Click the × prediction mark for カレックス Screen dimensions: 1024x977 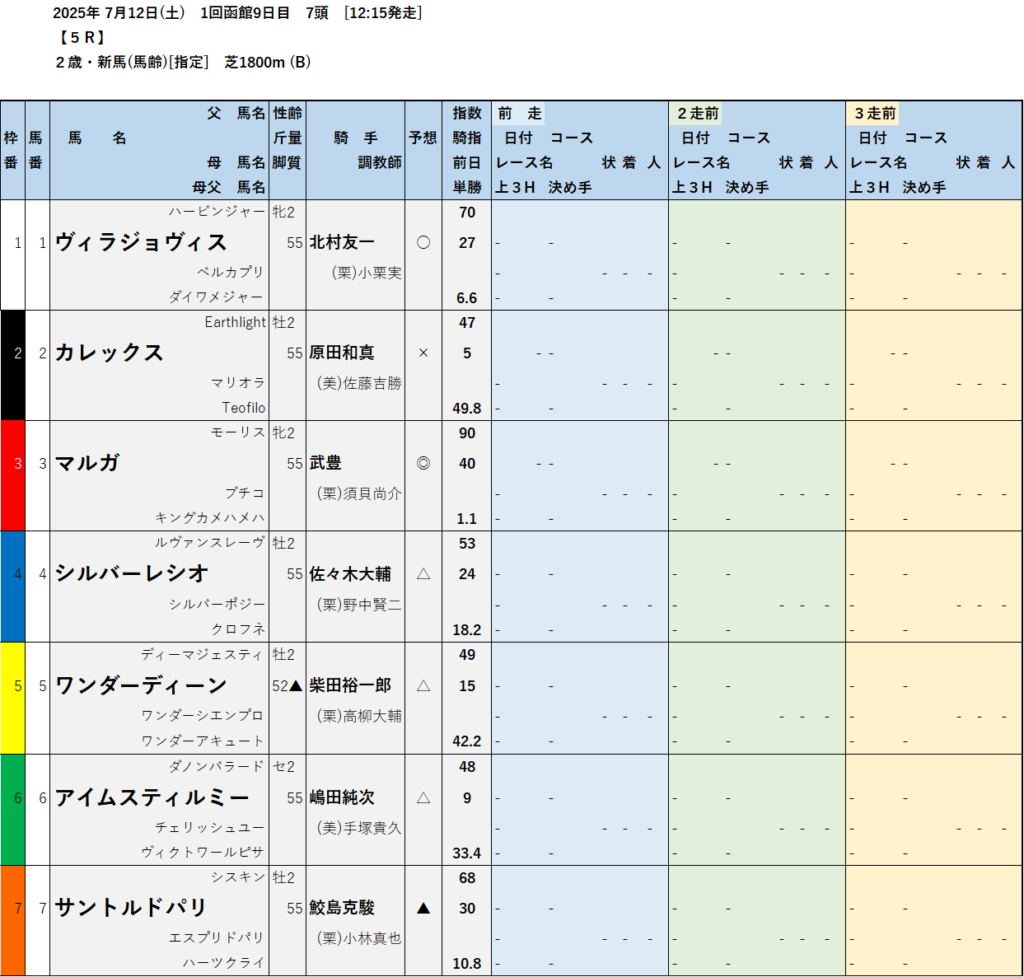point(423,353)
